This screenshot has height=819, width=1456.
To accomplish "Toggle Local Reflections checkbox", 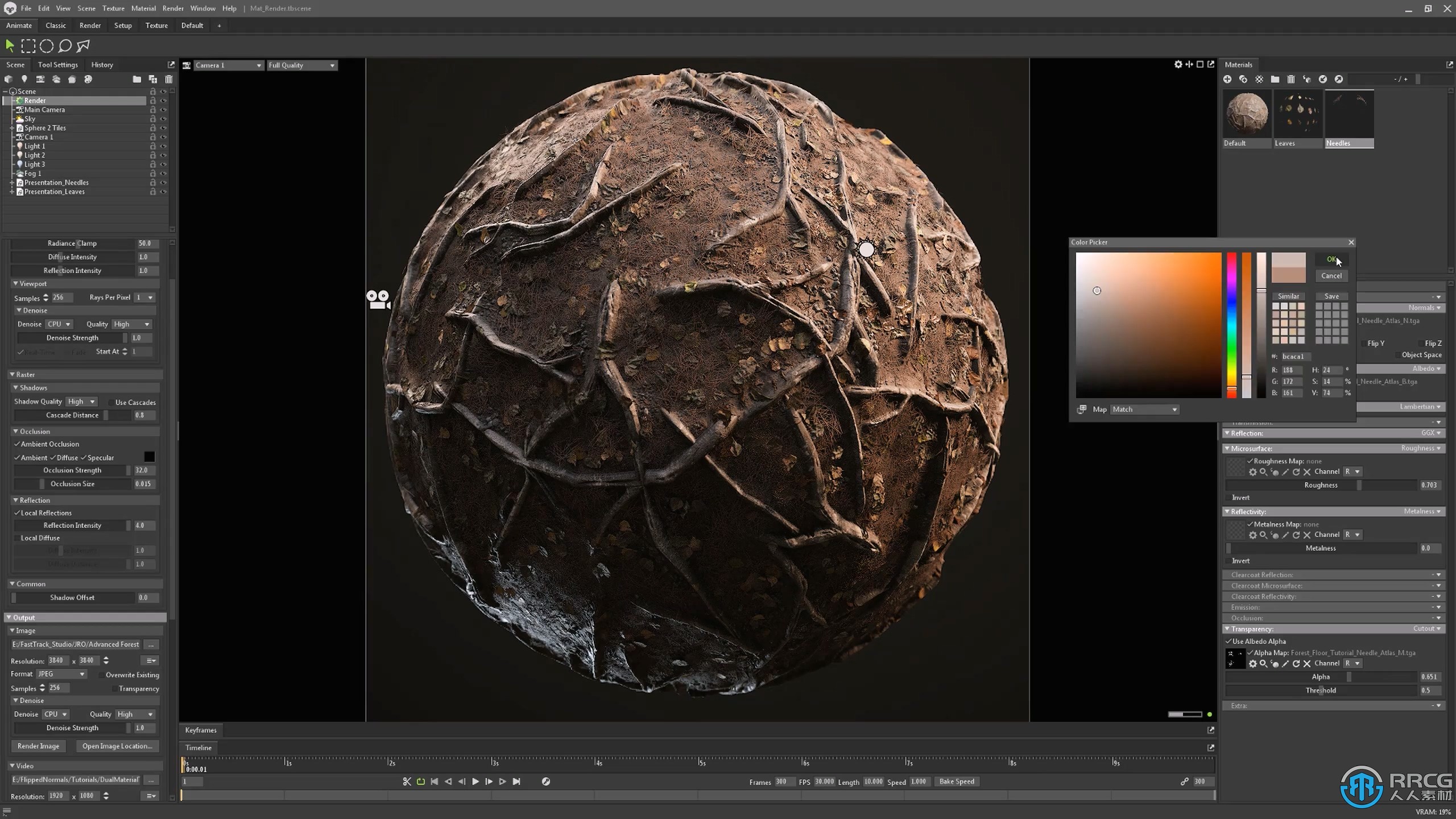I will [x=17, y=513].
